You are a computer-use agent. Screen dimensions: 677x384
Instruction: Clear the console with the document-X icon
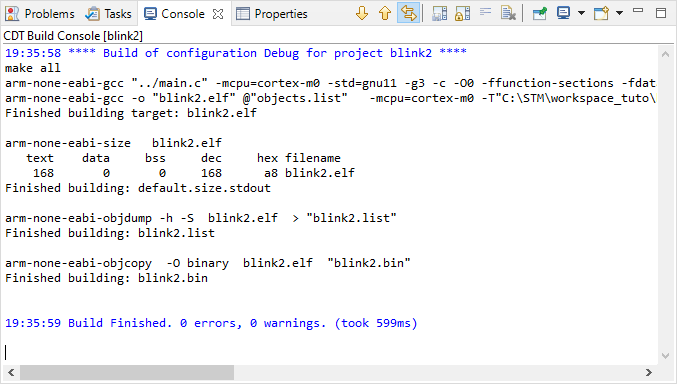[x=509, y=13]
